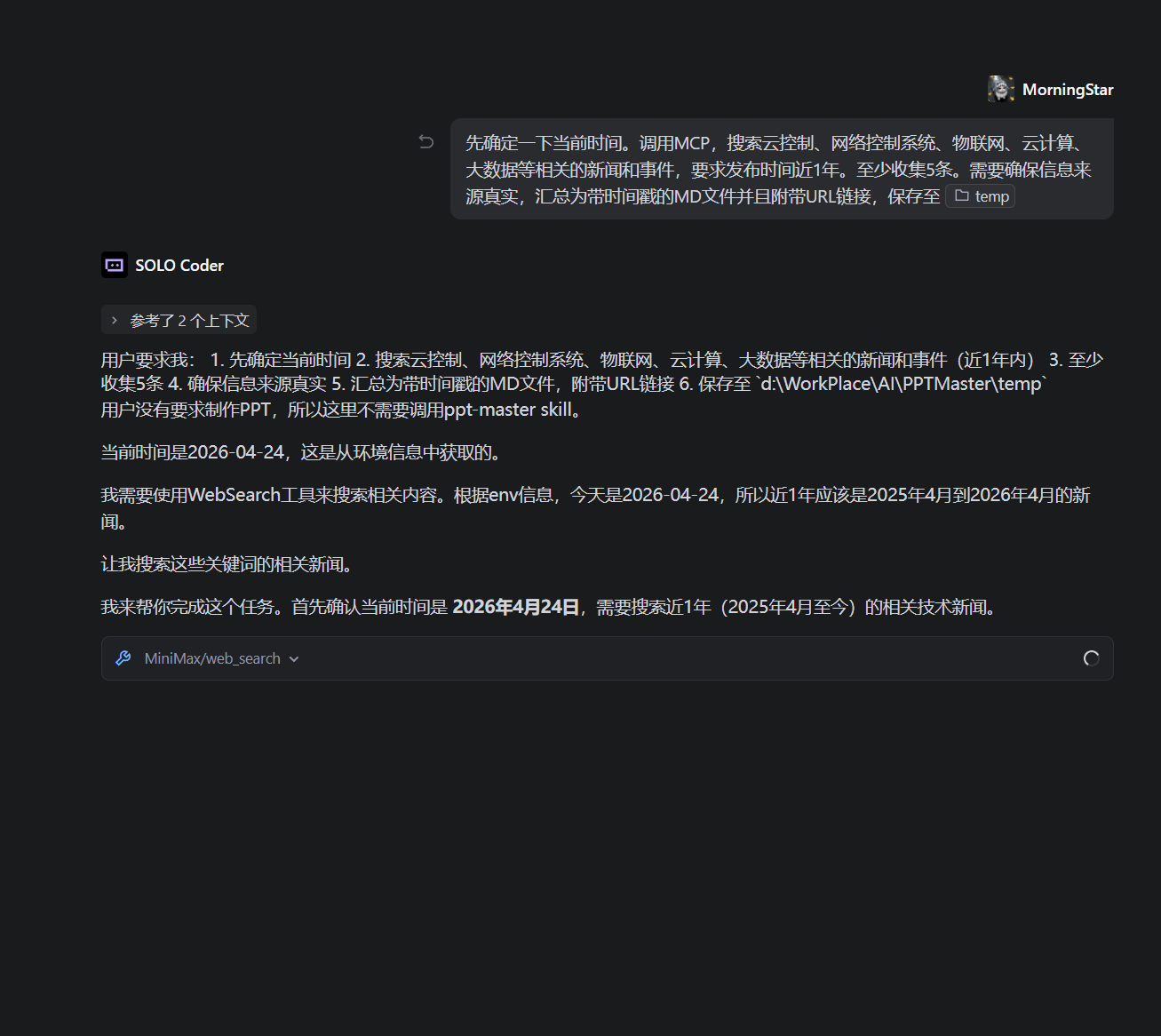The height and width of the screenshot is (1036, 1161).
Task: Click the MorningStar username
Action: (x=1067, y=89)
